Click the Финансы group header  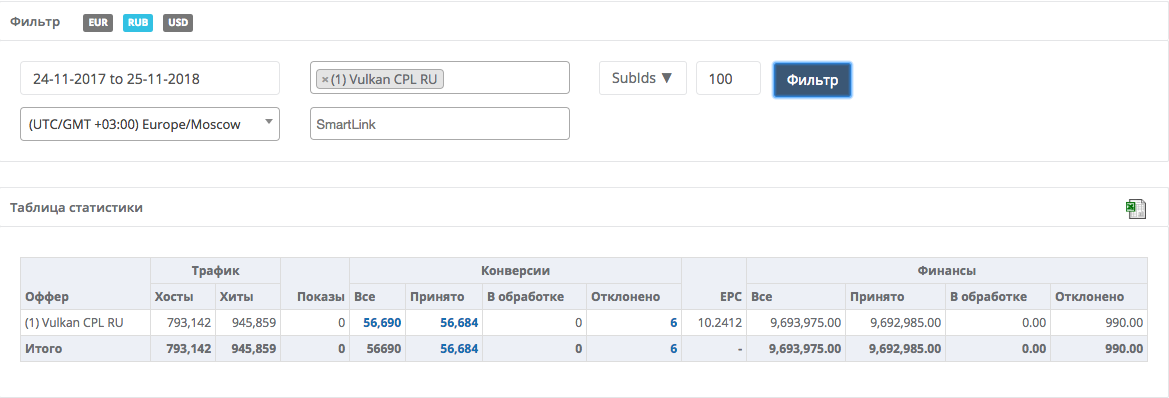[x=946, y=271]
